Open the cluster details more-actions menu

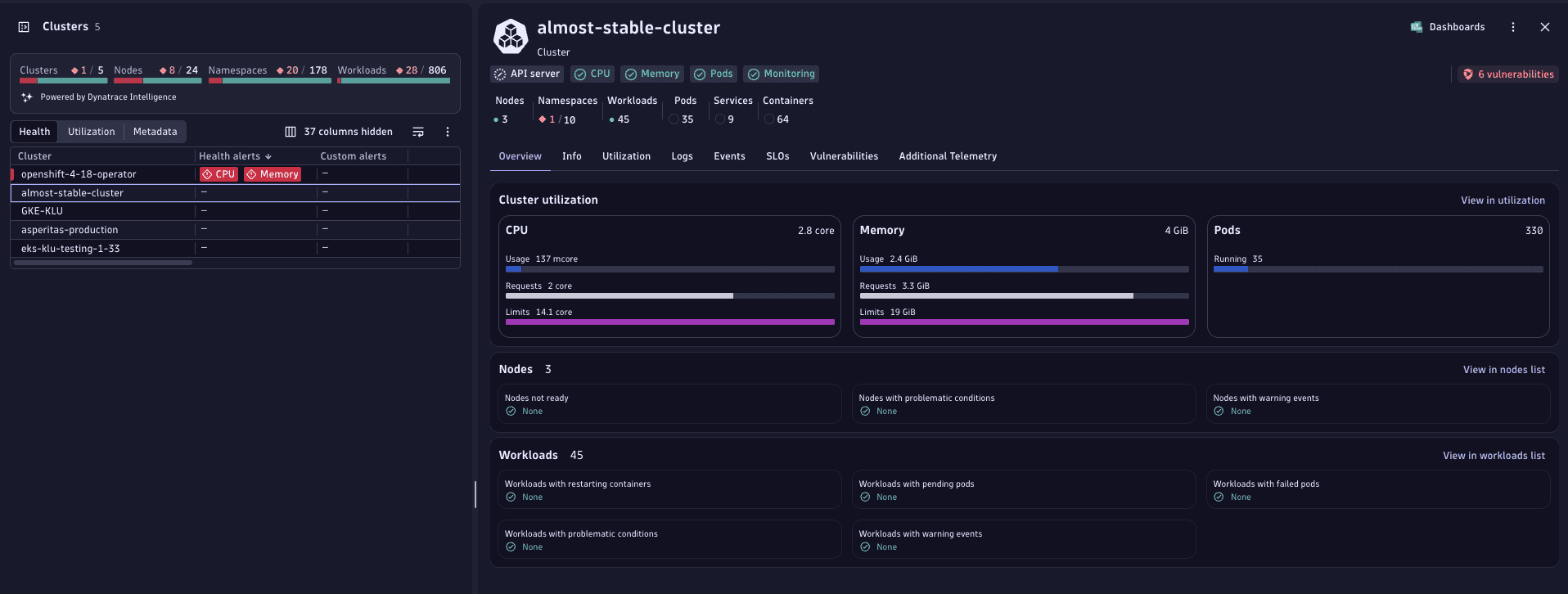coord(1513,27)
